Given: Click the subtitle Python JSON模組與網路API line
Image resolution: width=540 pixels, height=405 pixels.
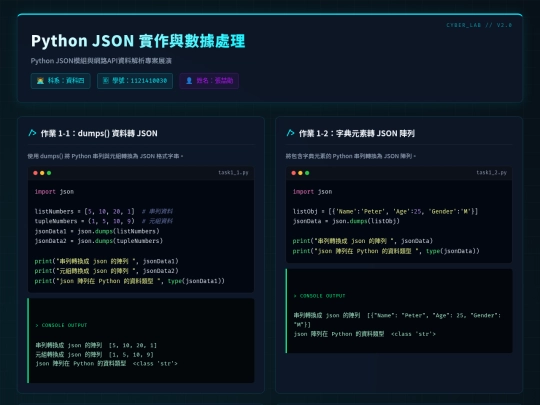Looking at the screenshot, I should (x=101, y=61).
